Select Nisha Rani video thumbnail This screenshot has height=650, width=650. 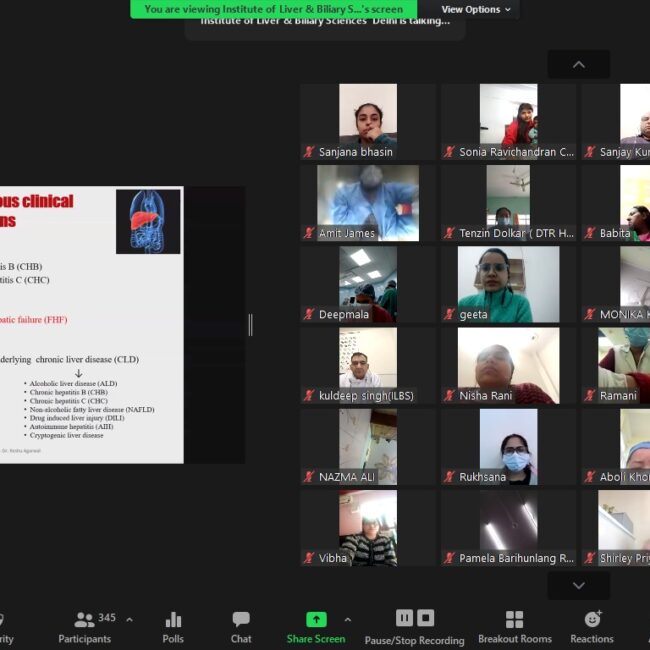508,366
